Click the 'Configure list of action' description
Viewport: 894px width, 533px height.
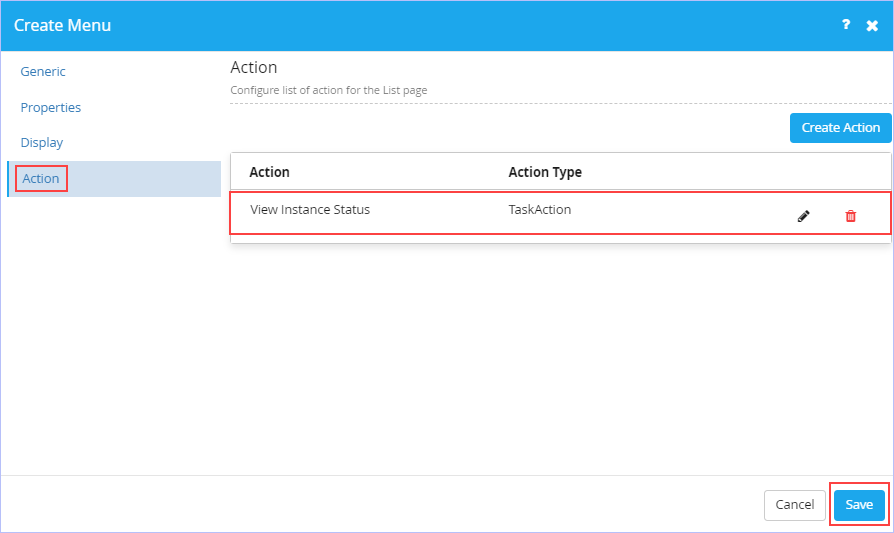point(328,90)
